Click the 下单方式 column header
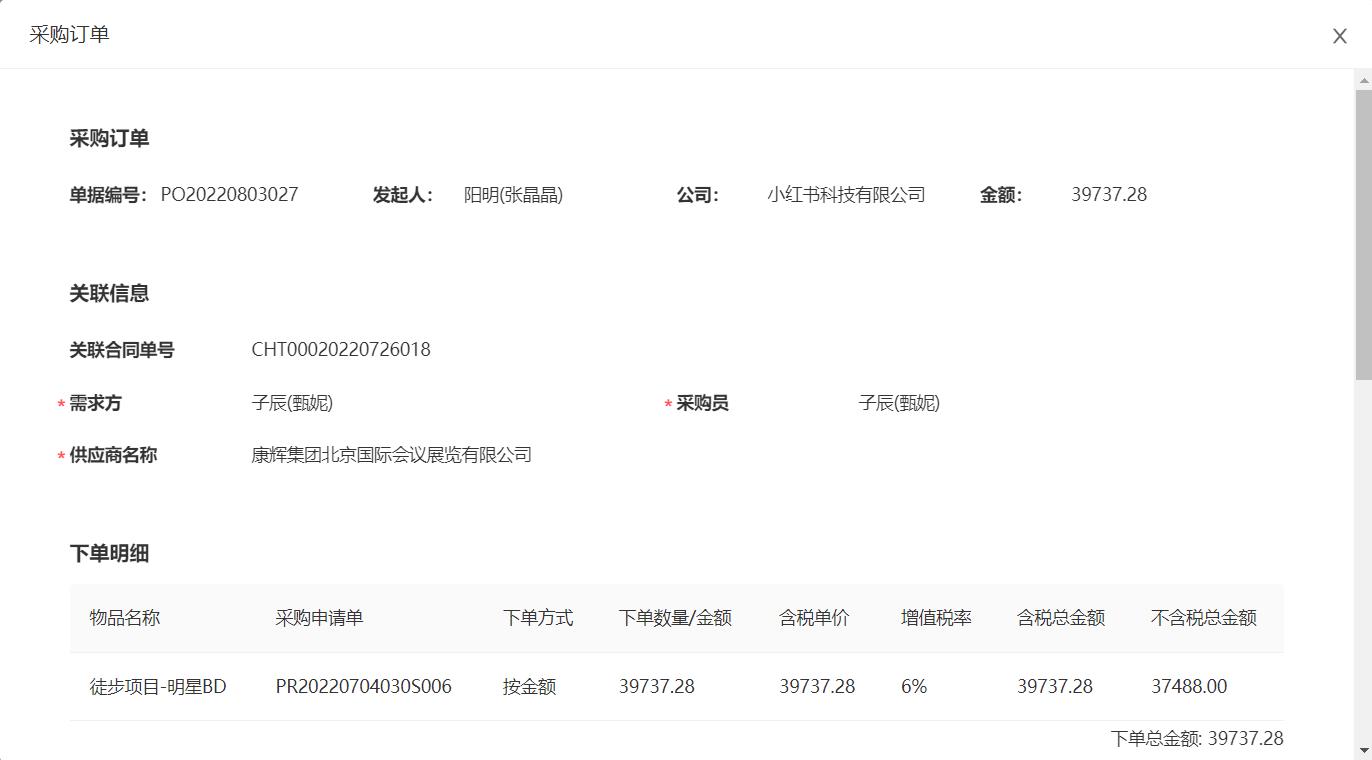 [x=538, y=618]
